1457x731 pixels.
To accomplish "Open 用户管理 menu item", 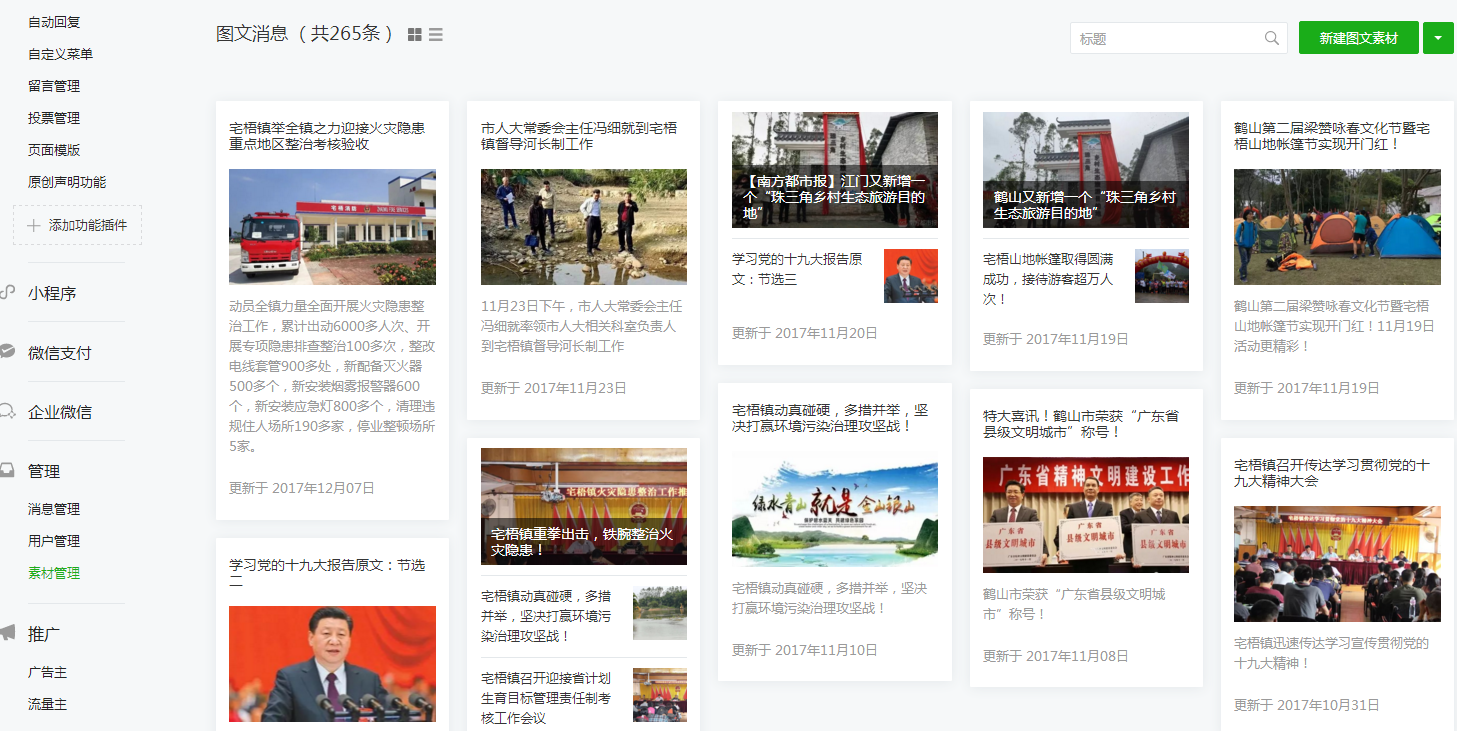I will point(54,541).
